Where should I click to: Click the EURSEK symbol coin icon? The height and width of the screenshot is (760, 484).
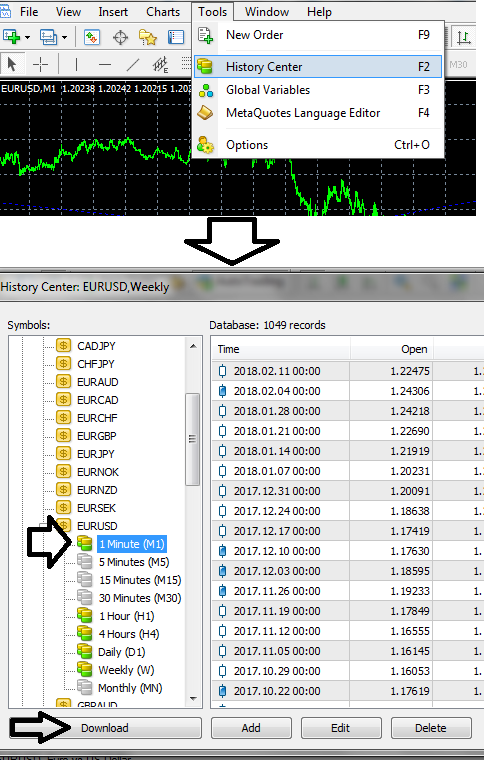(63, 507)
